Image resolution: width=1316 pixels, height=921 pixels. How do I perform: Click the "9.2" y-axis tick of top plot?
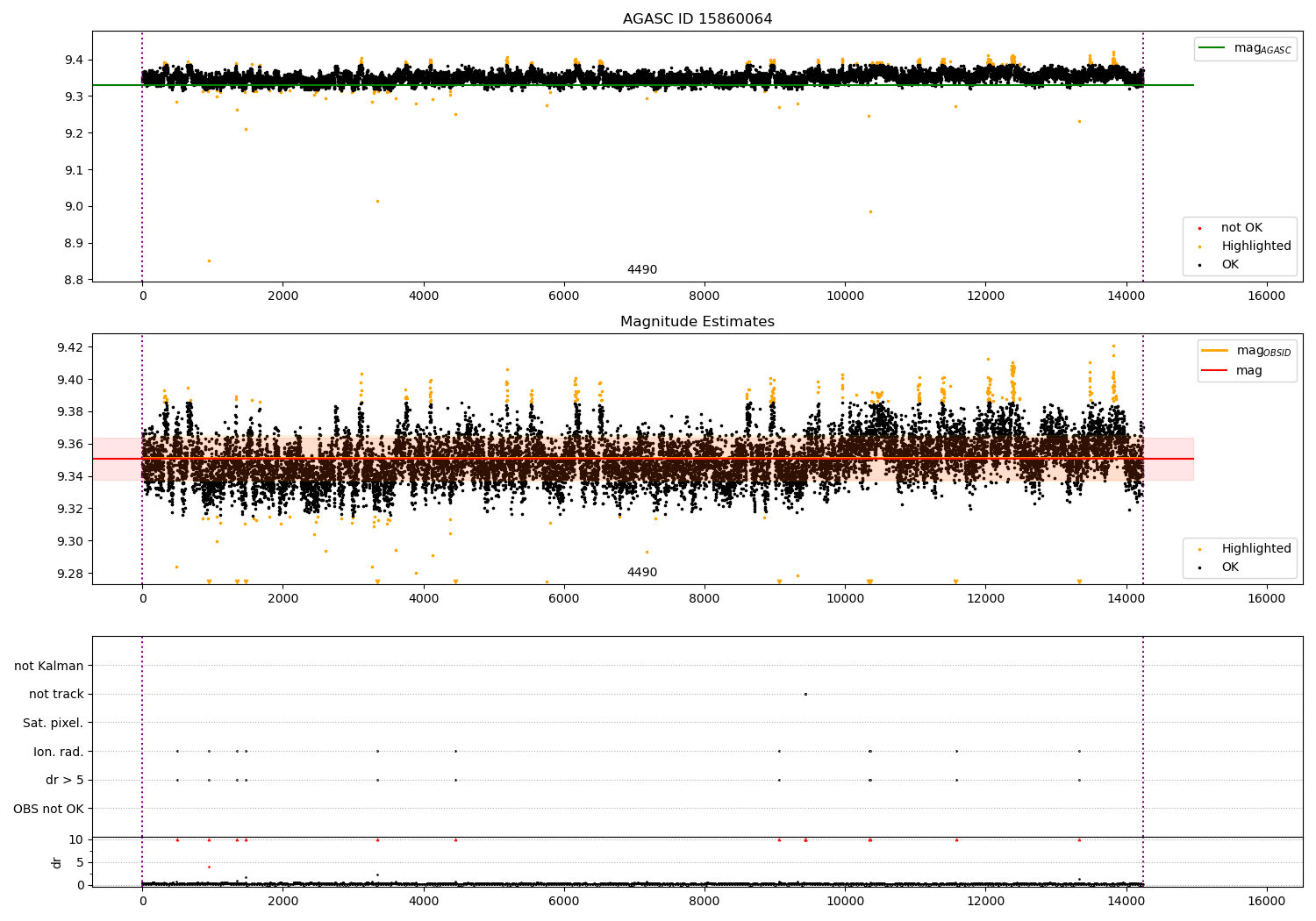[x=73, y=133]
